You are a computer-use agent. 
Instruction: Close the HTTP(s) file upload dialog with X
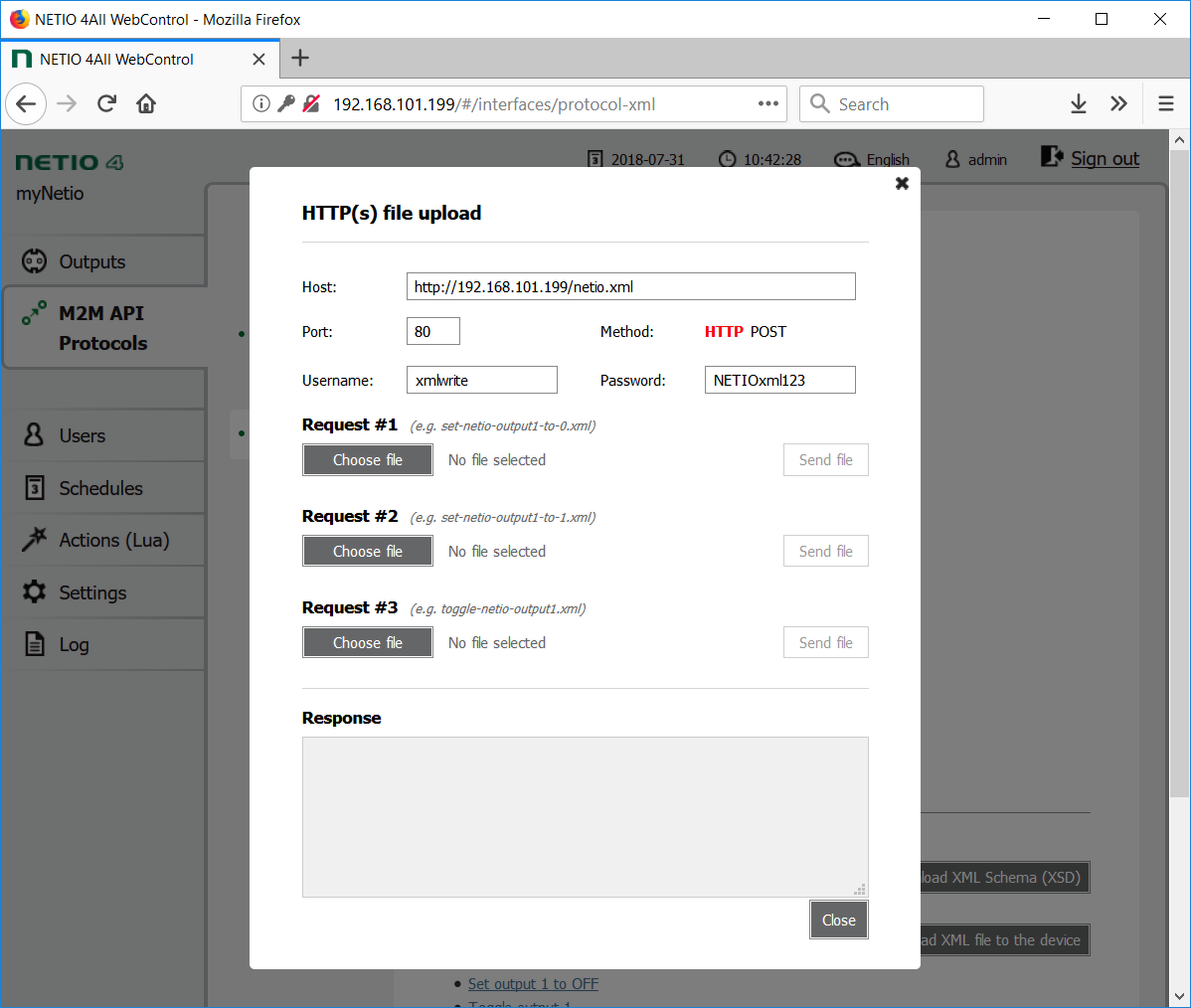902,183
